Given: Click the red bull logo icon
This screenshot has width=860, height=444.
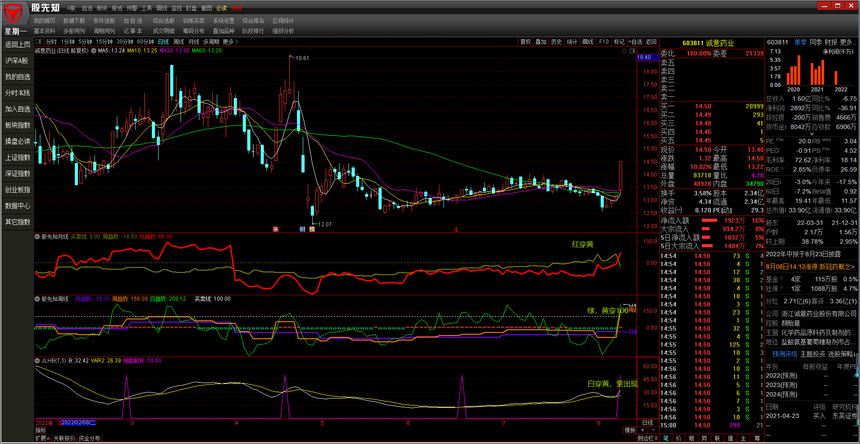Looking at the screenshot, I should (x=14, y=11).
